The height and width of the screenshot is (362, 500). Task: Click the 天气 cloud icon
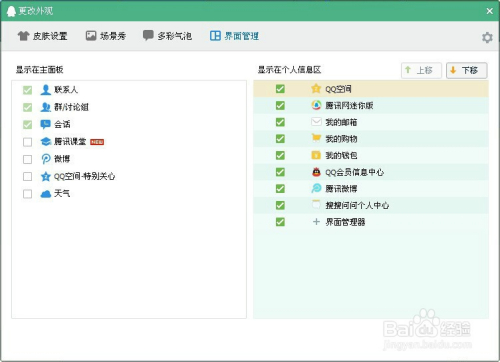(x=46, y=194)
